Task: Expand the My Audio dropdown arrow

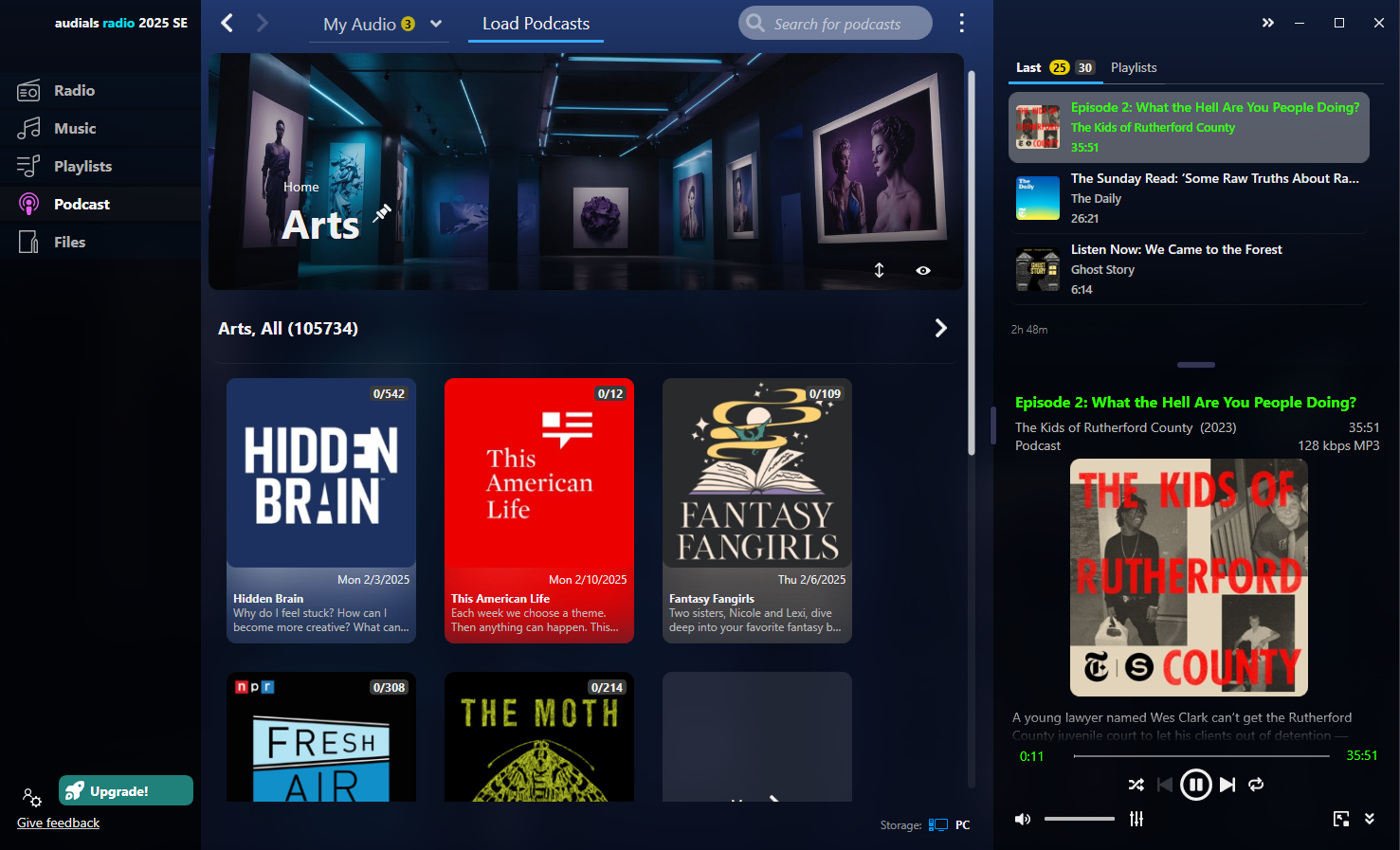Action: pos(436,24)
